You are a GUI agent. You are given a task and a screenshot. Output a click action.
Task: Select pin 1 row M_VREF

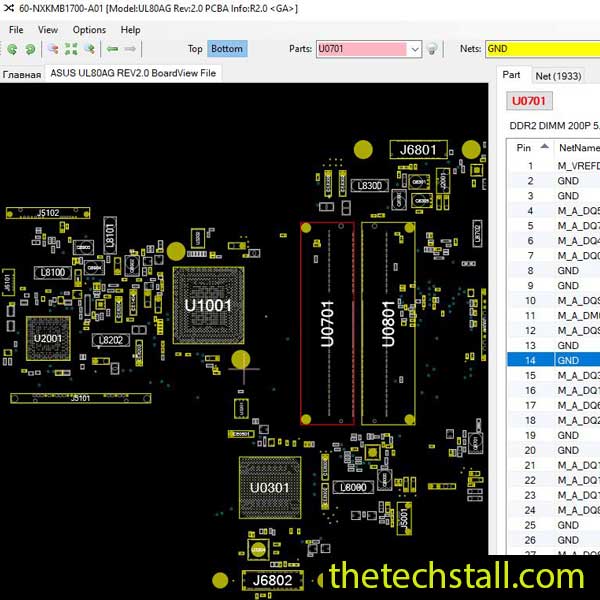point(554,166)
